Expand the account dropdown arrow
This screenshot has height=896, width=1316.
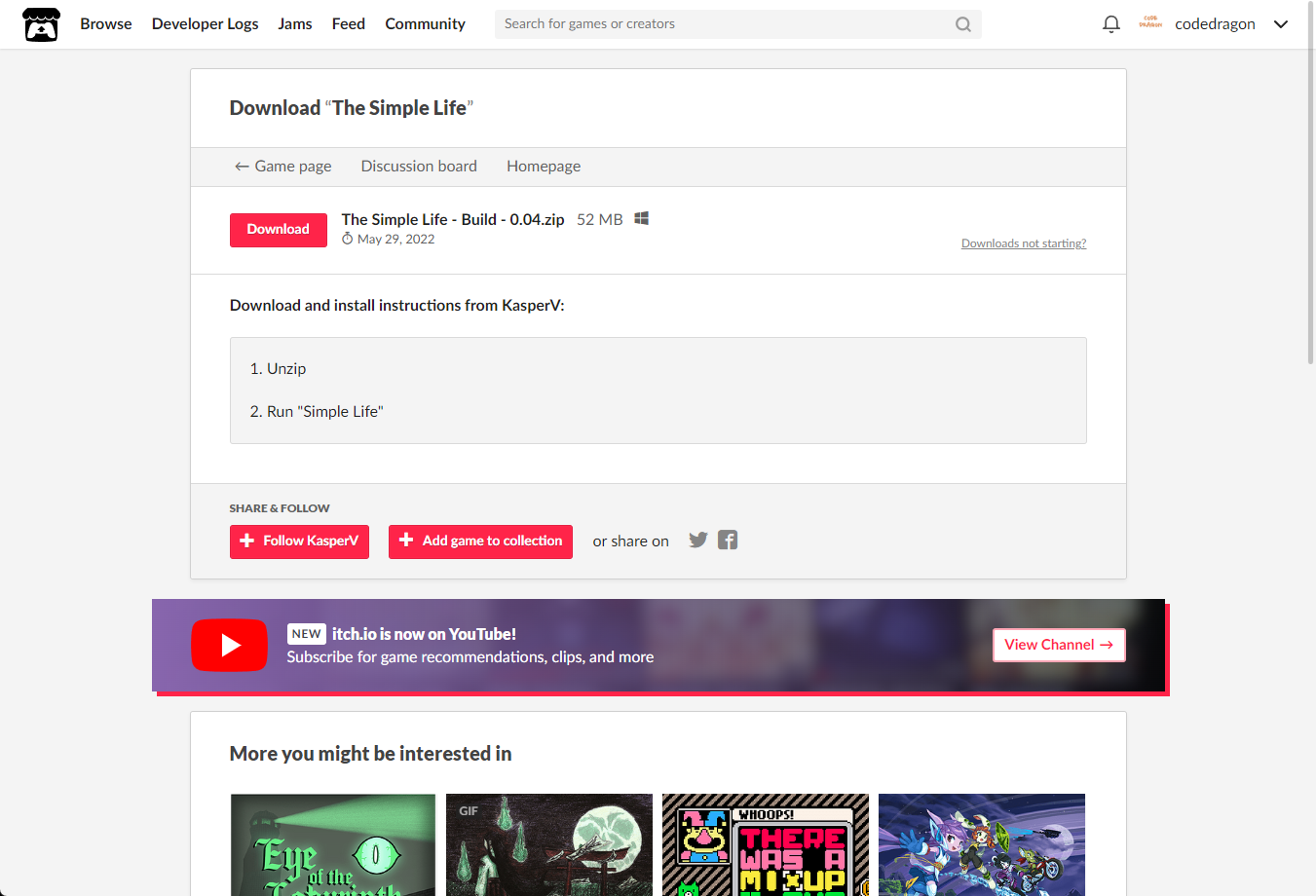coord(1281,24)
